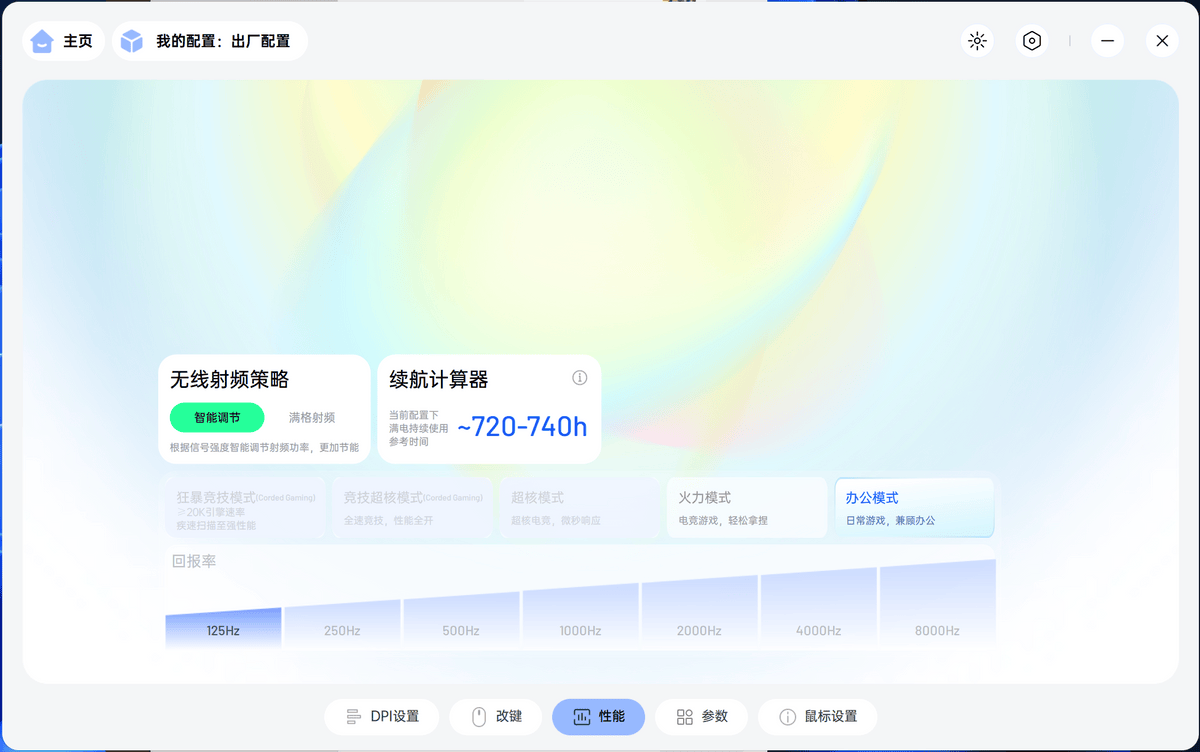Image resolution: width=1200 pixels, height=752 pixels.
Task: Close the mouse driver window
Action: click(1162, 41)
